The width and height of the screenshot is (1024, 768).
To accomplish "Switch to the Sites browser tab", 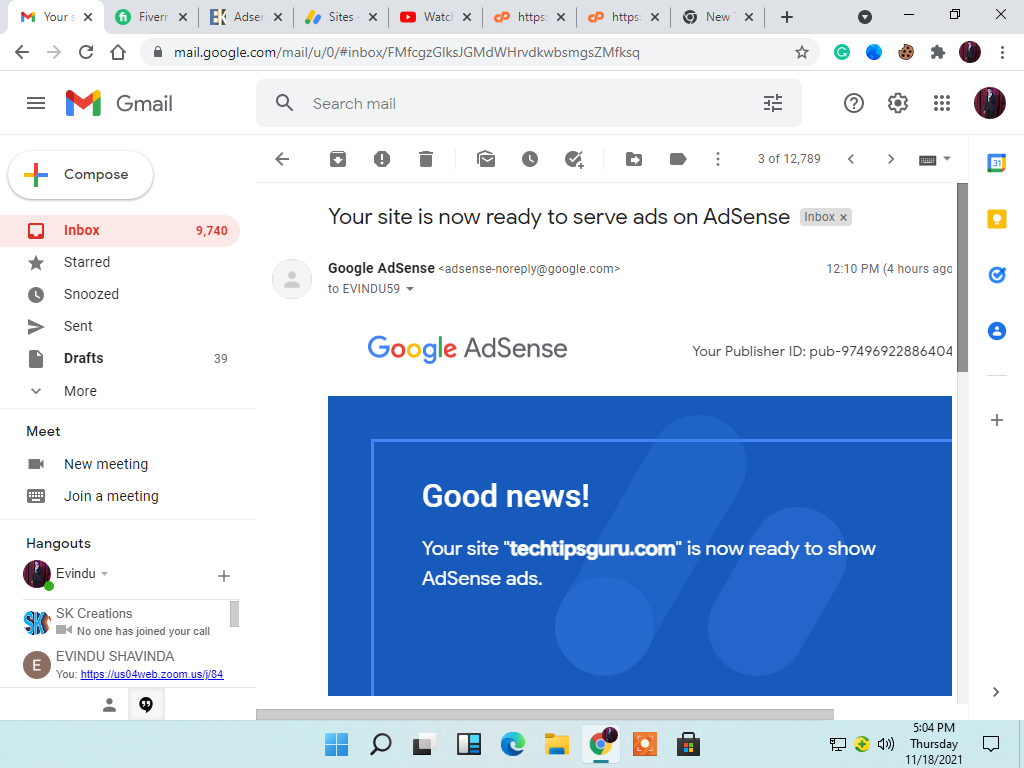I will 341,17.
